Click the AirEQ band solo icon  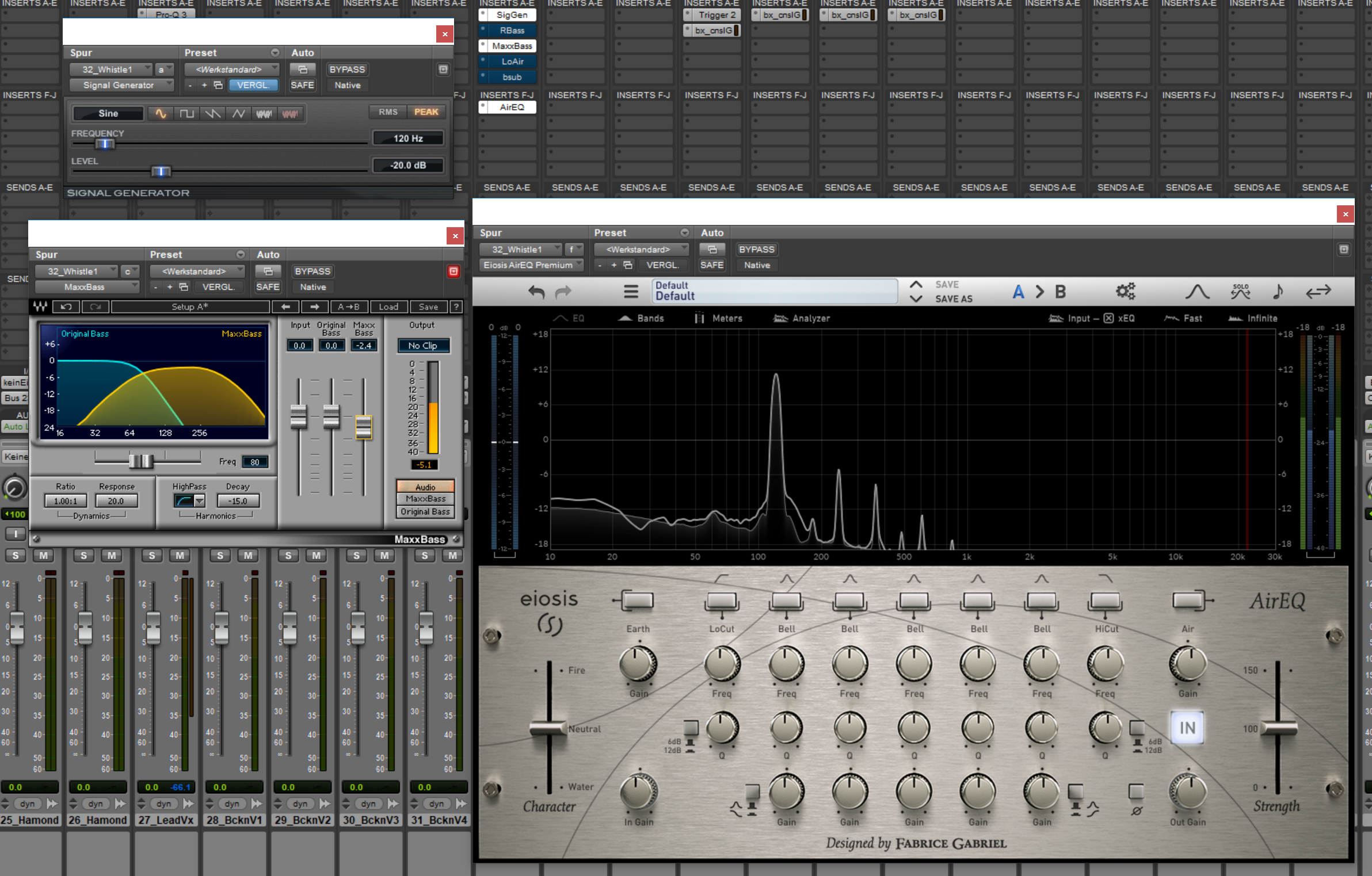(1240, 292)
